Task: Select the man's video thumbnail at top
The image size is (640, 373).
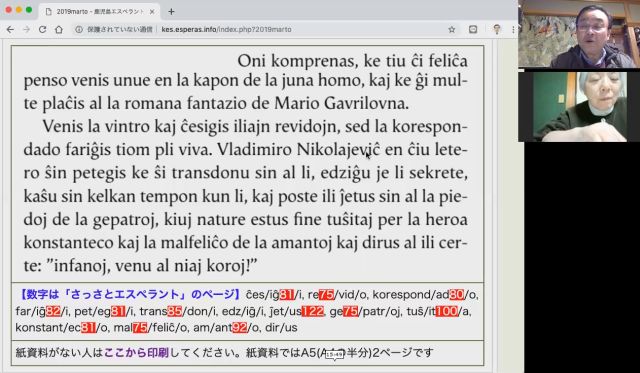Action: point(579,34)
